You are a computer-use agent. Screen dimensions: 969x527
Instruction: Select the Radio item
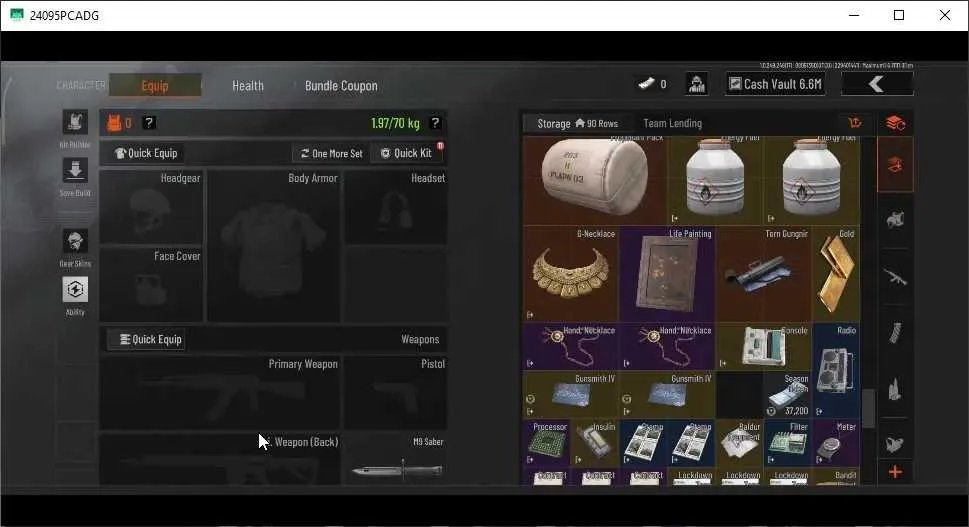(x=836, y=371)
